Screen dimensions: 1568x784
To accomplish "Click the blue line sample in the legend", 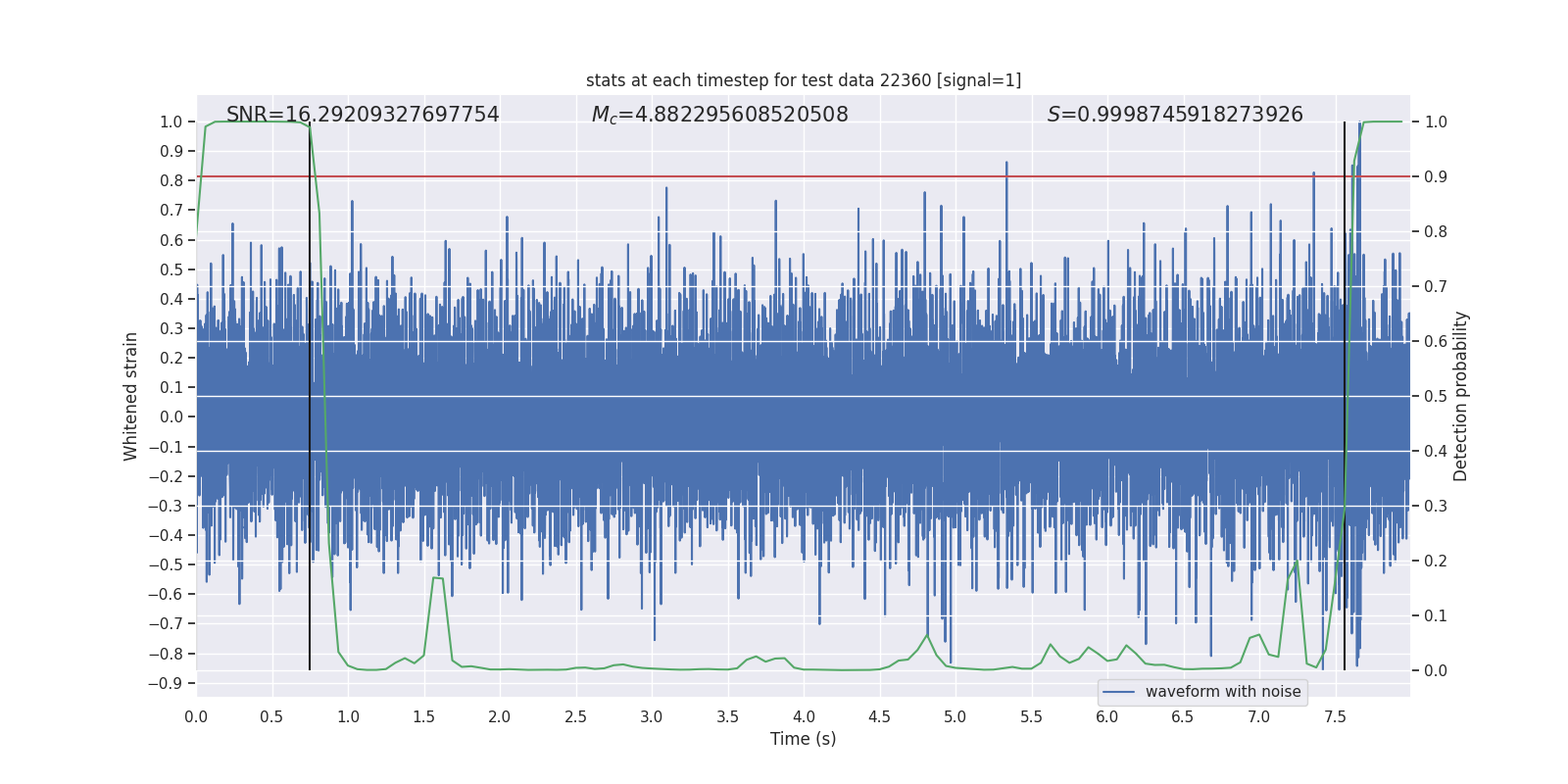I will [1118, 692].
